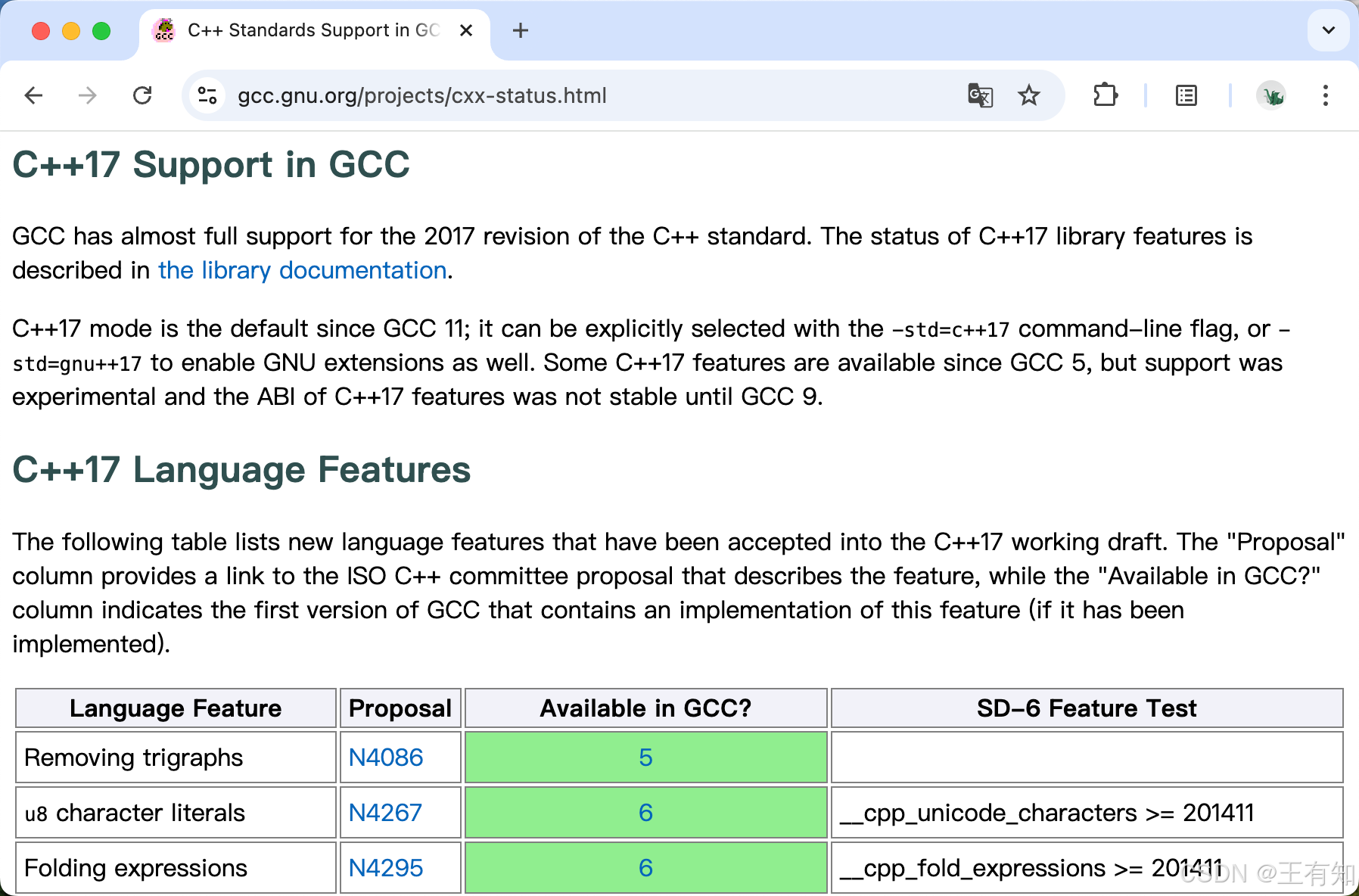Open the reading list side panel icon
The height and width of the screenshot is (896, 1359).
tap(1186, 95)
